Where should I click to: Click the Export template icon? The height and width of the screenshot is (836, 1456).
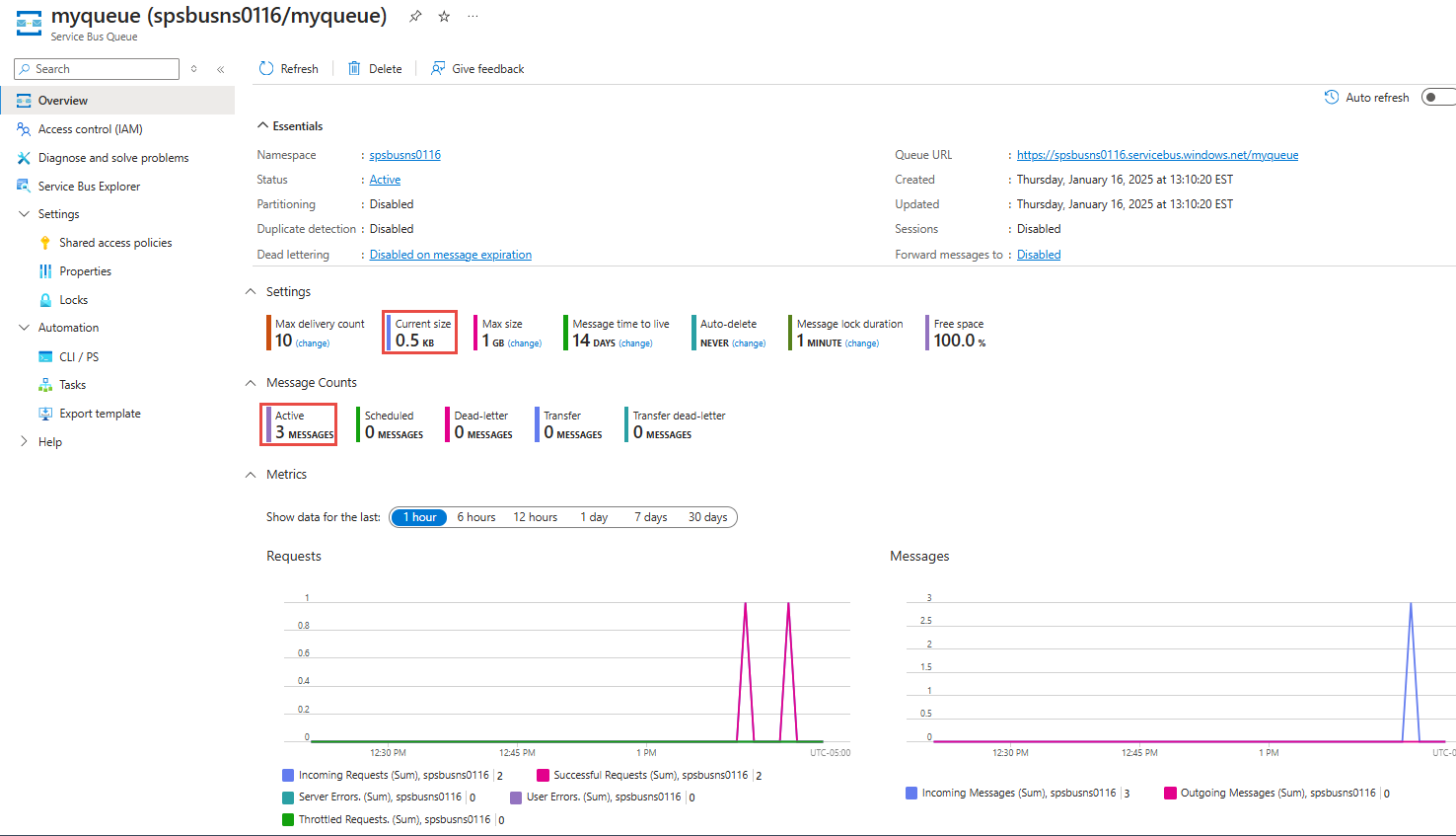[x=45, y=414]
